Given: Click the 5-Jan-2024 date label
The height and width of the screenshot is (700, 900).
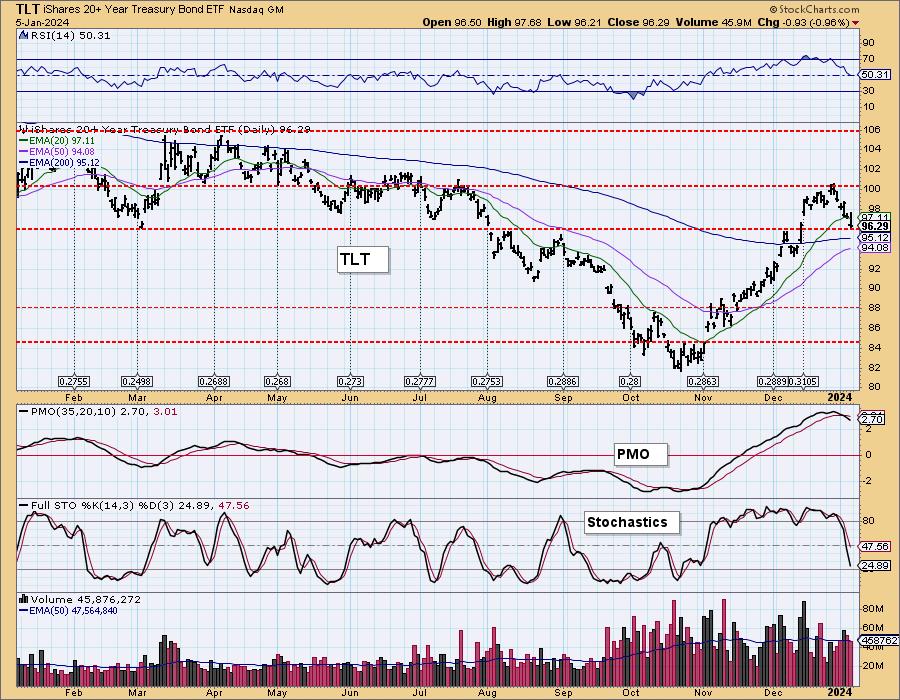Looking at the screenshot, I should (42, 22).
